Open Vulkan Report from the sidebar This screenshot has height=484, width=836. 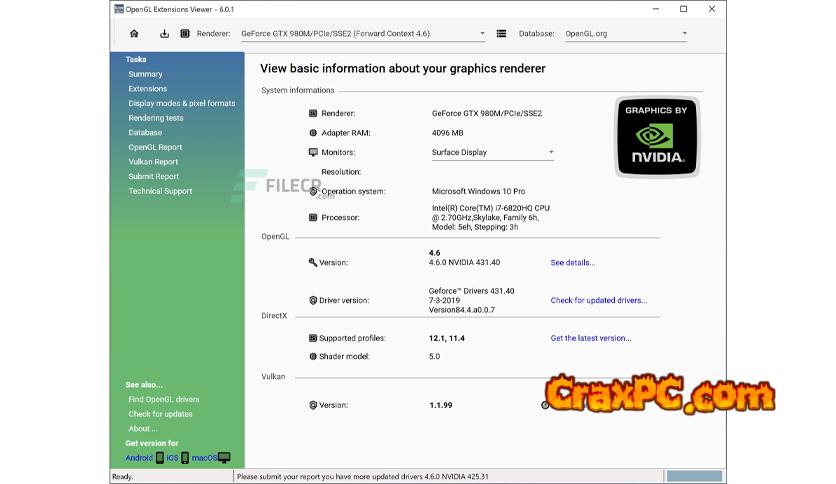153,162
